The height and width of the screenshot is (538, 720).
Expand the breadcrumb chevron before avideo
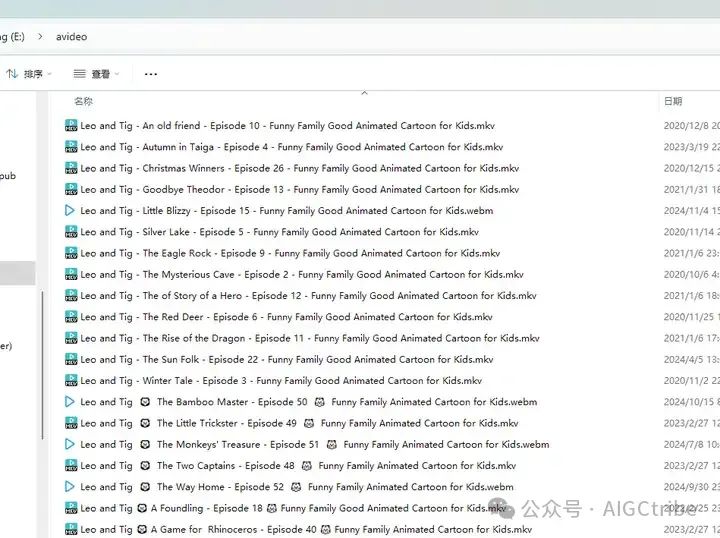[40, 37]
